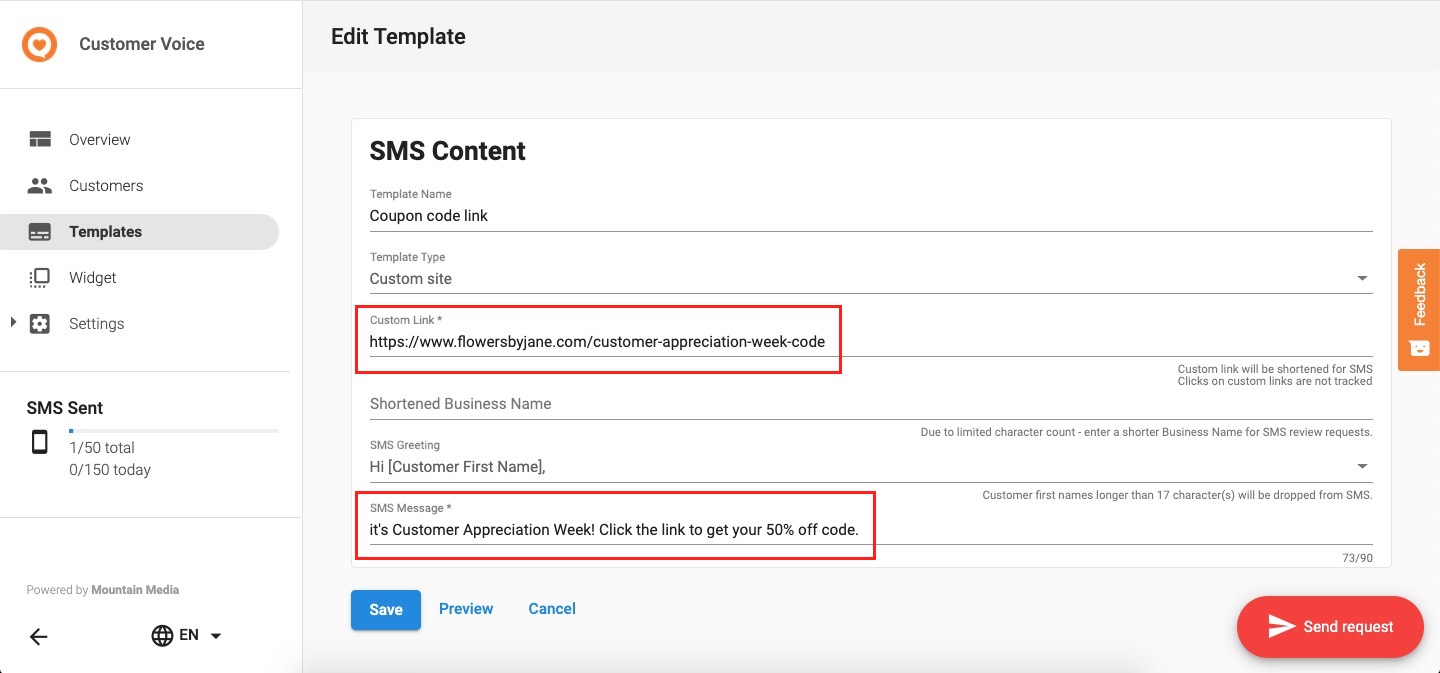Screen dimensions: 1440x673
Task: Expand the Settings menu triangle
Action: click(x=13, y=322)
